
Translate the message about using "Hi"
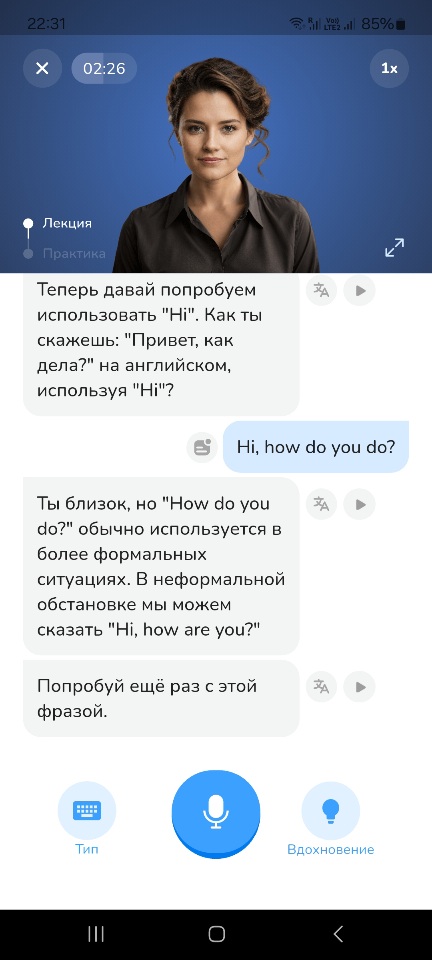click(321, 290)
